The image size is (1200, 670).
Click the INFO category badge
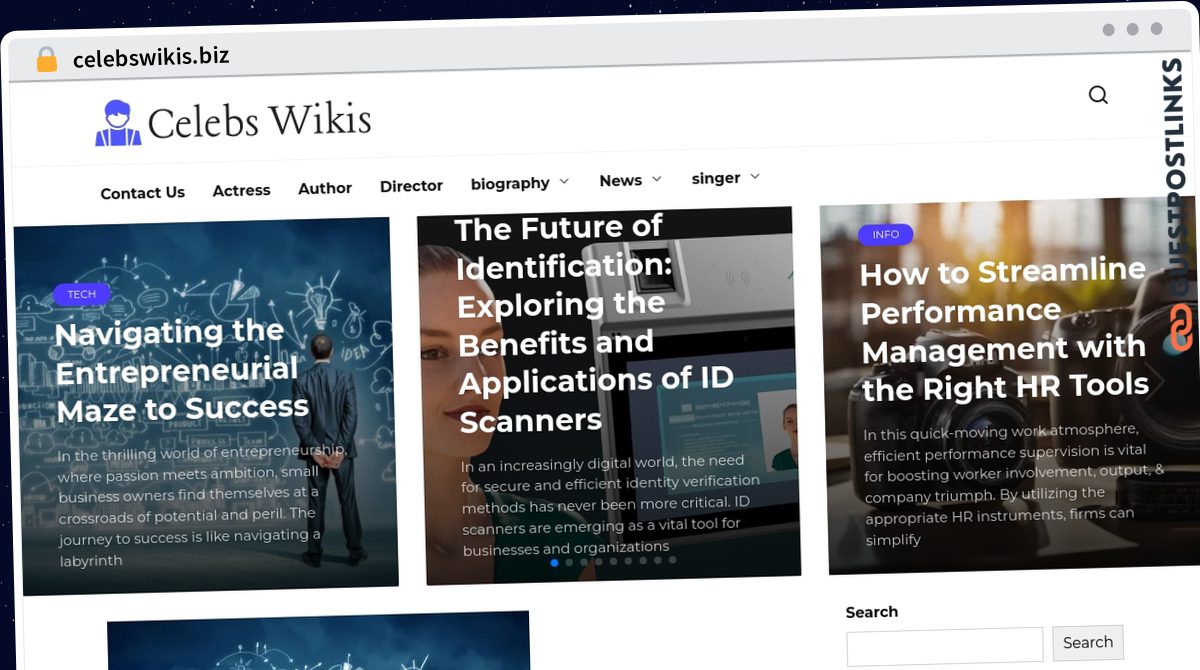click(x=885, y=235)
